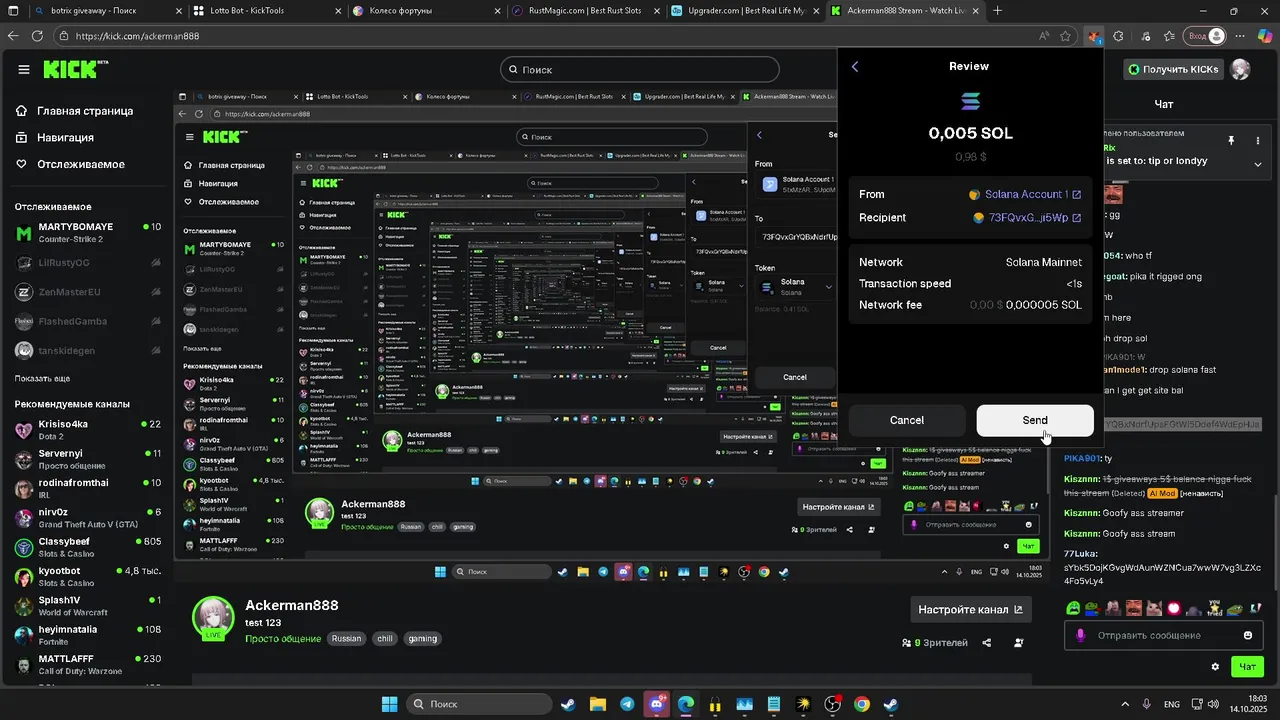Click the user report icon next to share
The width and height of the screenshot is (1280, 720).
[1019, 643]
